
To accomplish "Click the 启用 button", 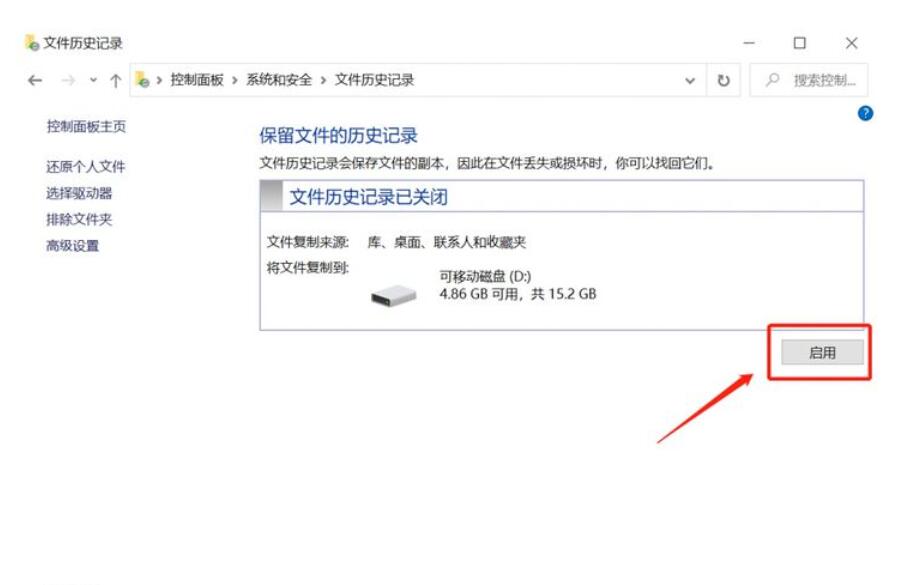I will coord(822,352).
